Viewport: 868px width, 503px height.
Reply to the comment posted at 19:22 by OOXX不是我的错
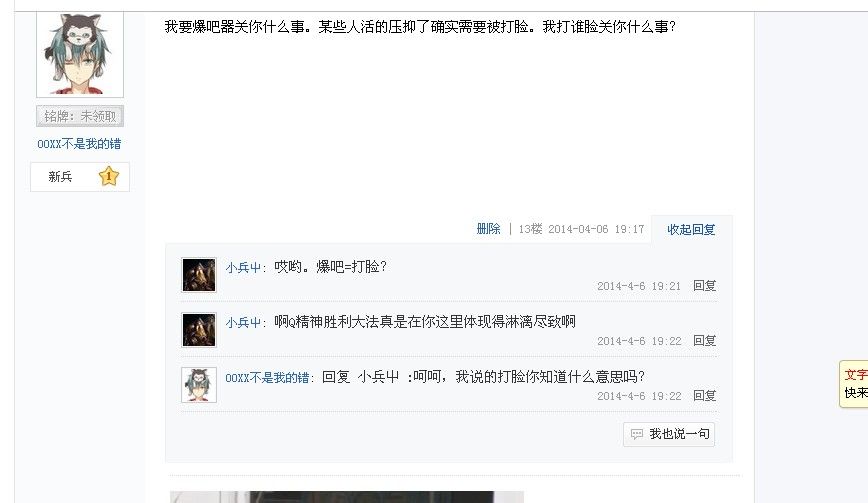pos(705,396)
